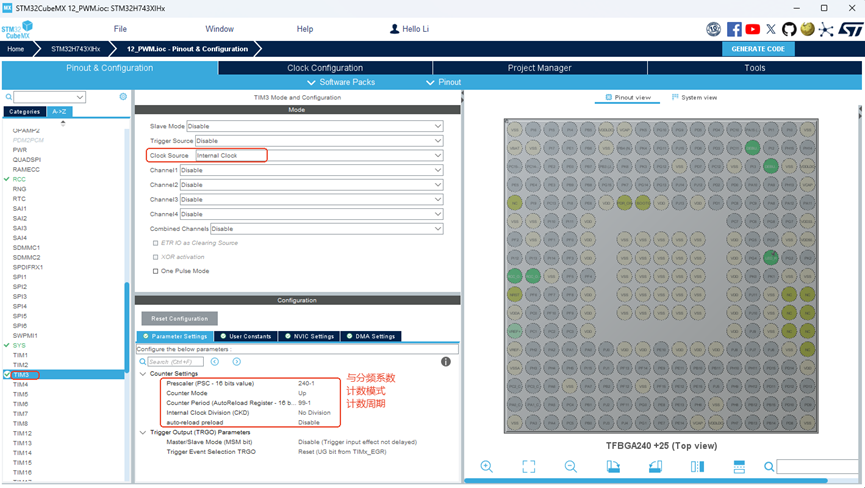
Task: Open the Window menu
Action: click(x=220, y=29)
